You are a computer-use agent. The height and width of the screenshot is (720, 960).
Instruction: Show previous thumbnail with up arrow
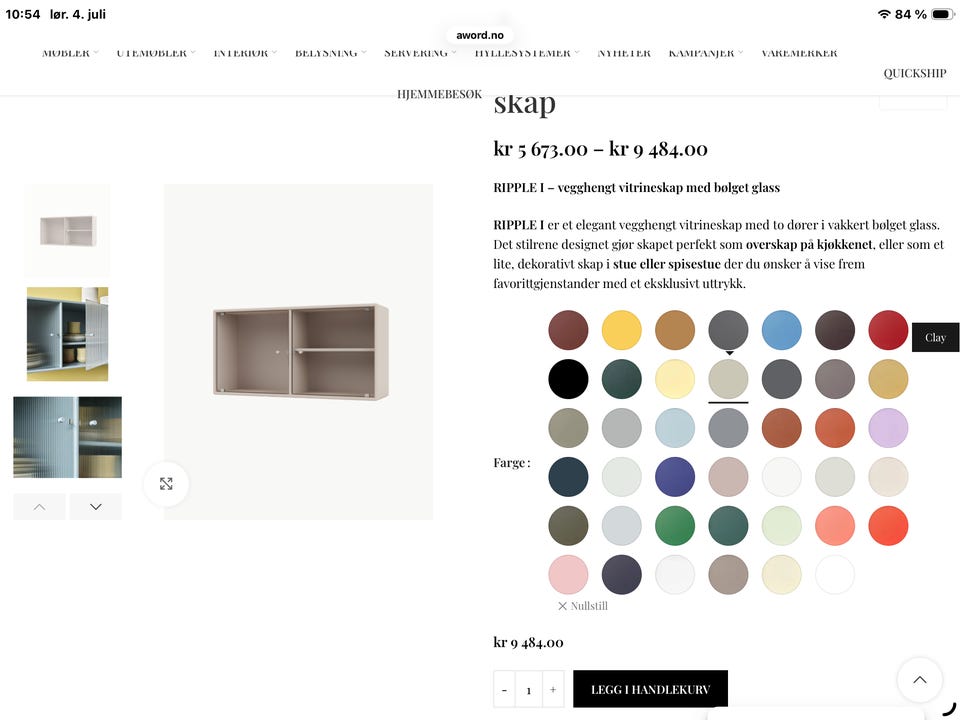39,506
